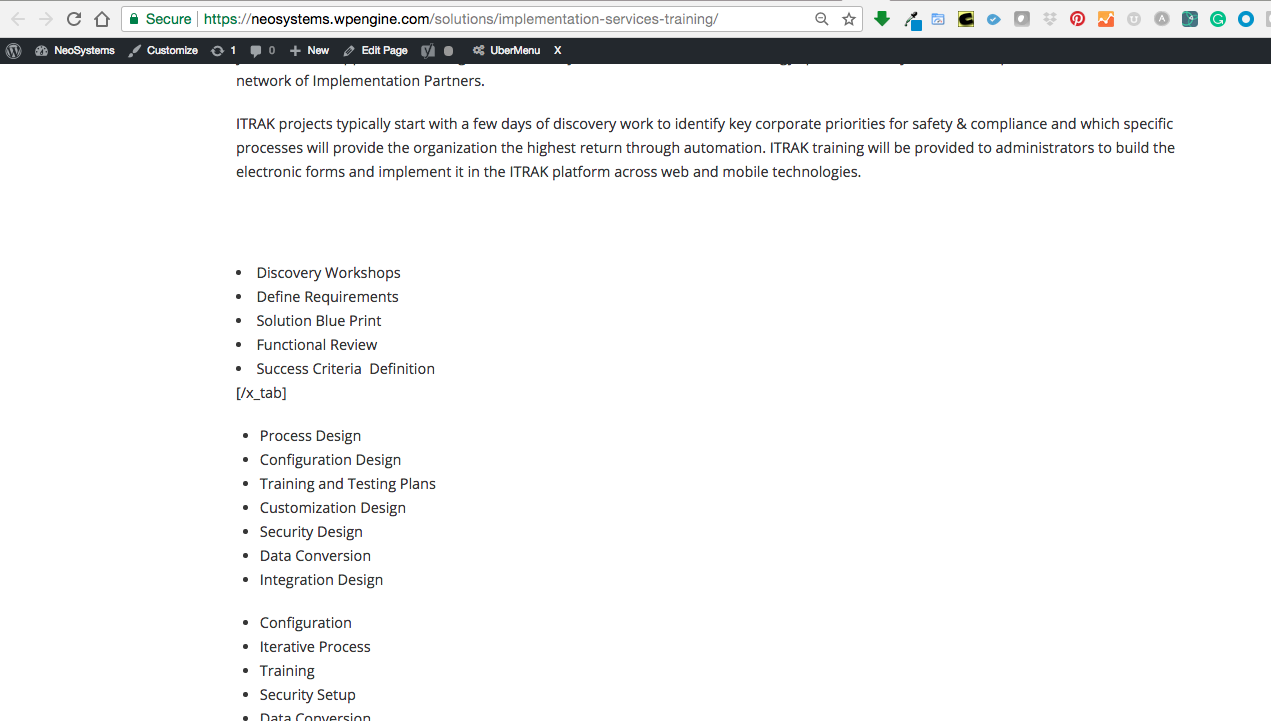The width and height of the screenshot is (1271, 721).
Task: Click the browser Home icon
Action: tap(102, 19)
